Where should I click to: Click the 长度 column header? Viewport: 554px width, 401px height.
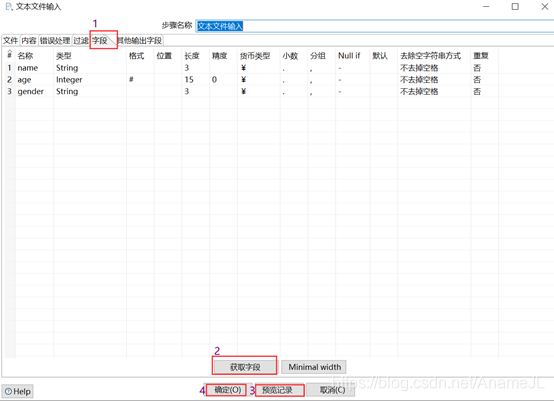pos(192,56)
